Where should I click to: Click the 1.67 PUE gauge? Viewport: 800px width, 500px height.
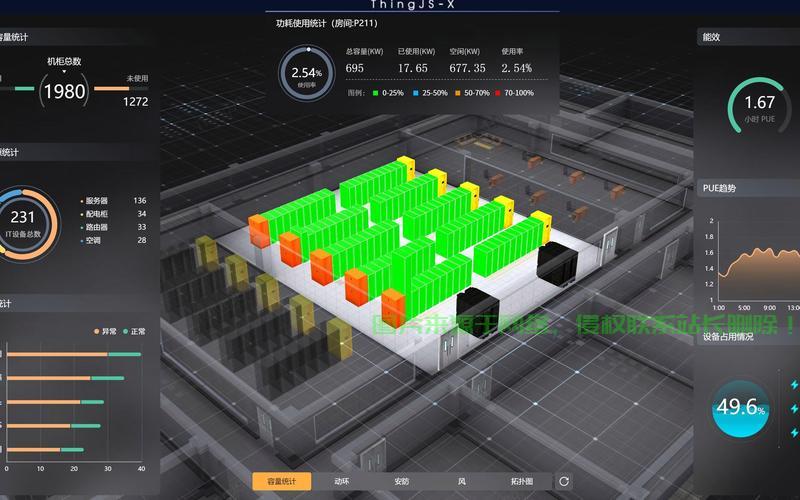tap(760, 106)
